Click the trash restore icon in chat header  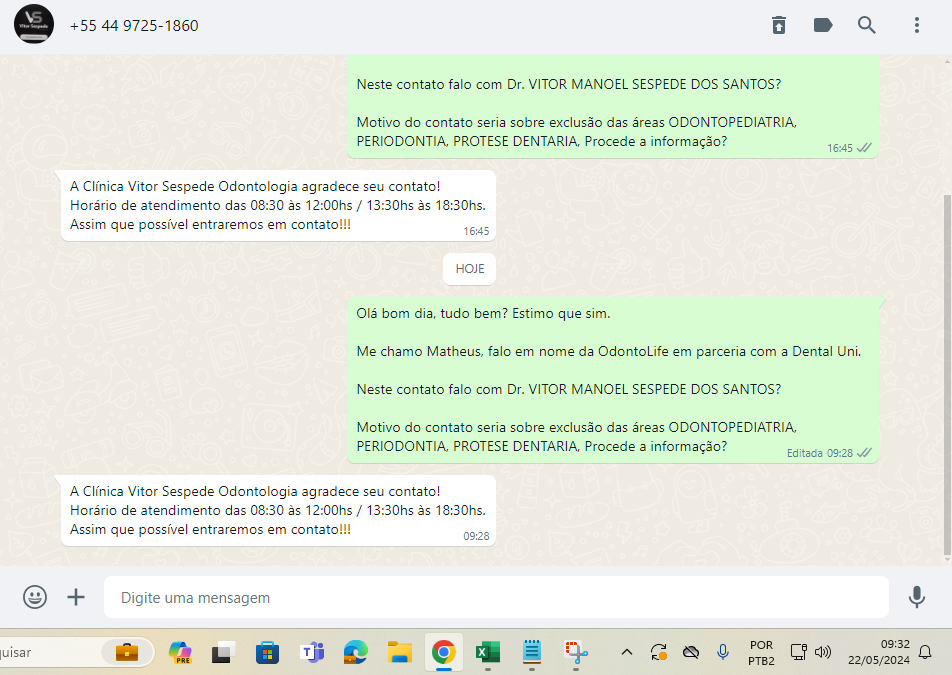[x=779, y=25]
